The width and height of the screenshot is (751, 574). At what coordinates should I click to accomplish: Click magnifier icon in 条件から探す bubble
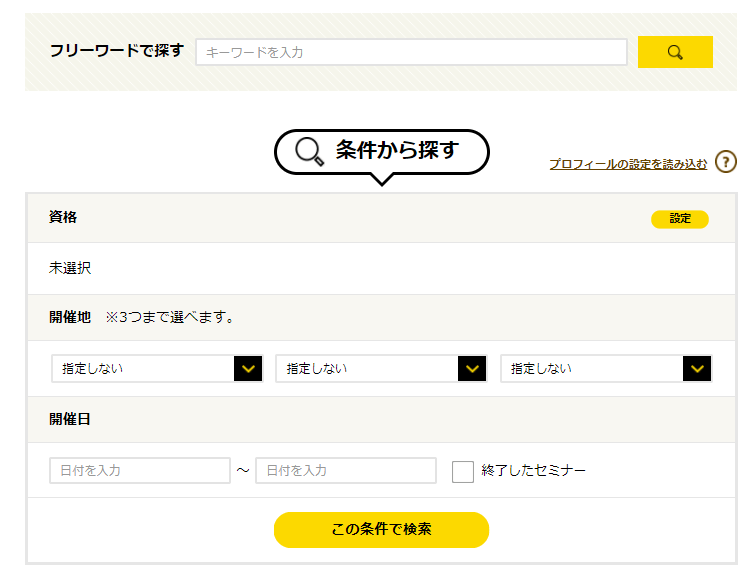(310, 152)
